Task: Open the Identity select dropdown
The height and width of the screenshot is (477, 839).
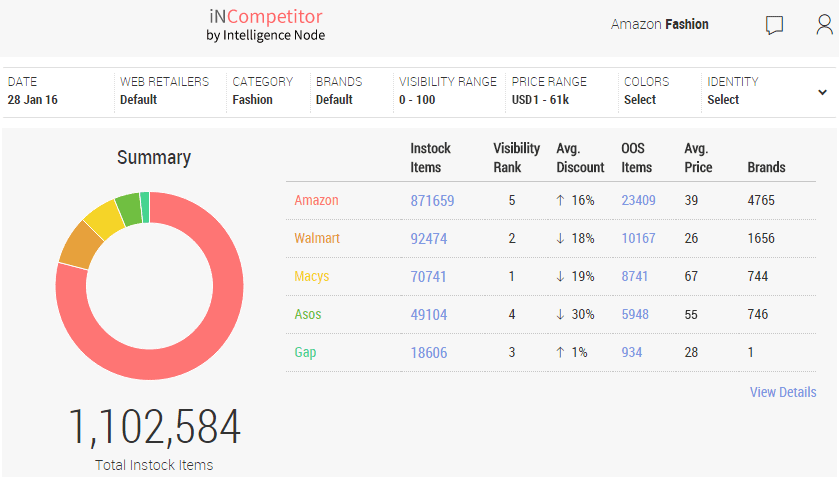Action: point(733,90)
